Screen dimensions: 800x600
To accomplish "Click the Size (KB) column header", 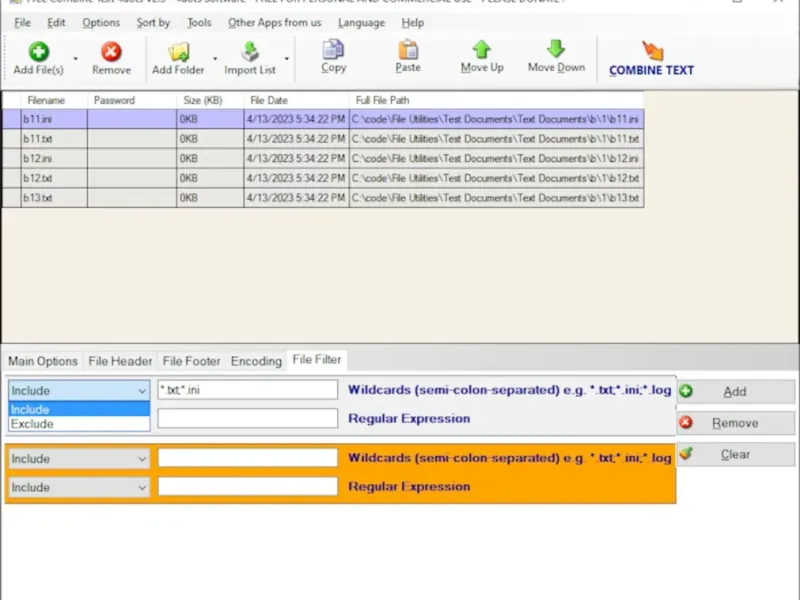I will 210,101.
